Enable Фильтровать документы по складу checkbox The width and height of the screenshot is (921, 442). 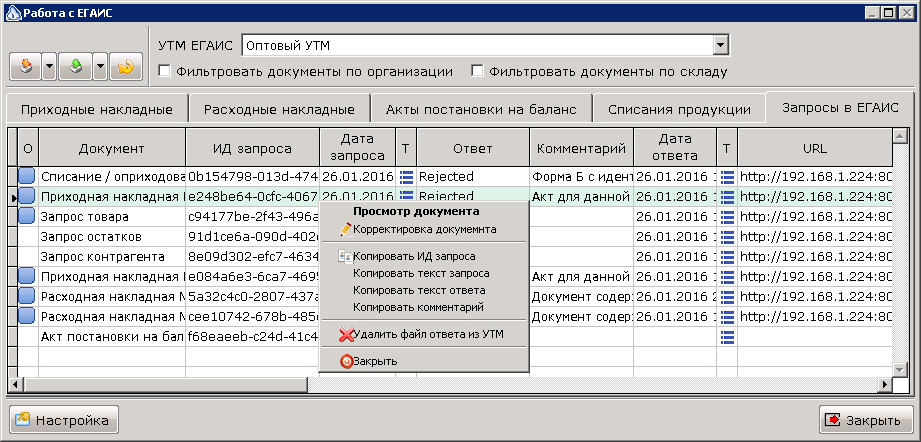[478, 72]
